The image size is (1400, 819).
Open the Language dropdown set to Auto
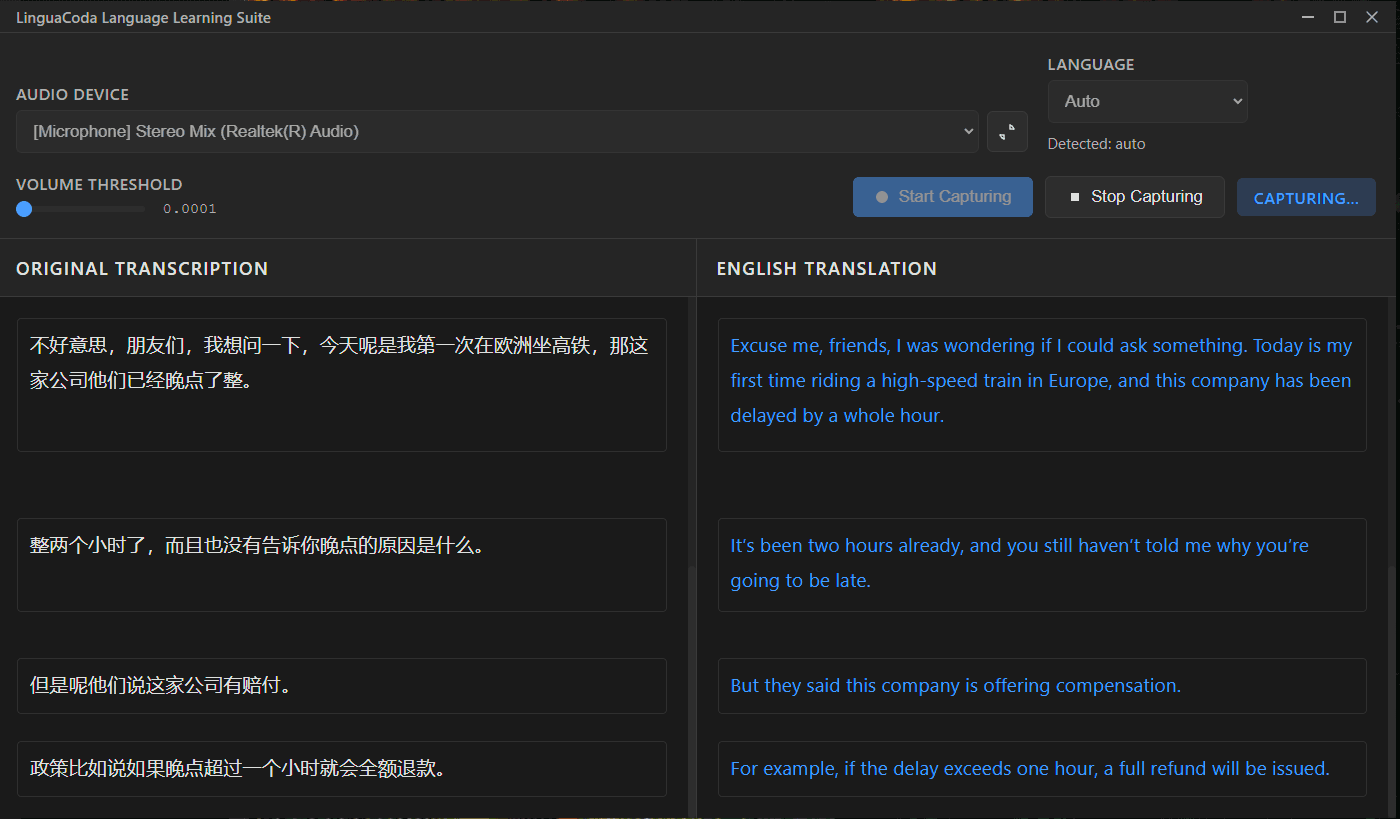tap(1147, 101)
